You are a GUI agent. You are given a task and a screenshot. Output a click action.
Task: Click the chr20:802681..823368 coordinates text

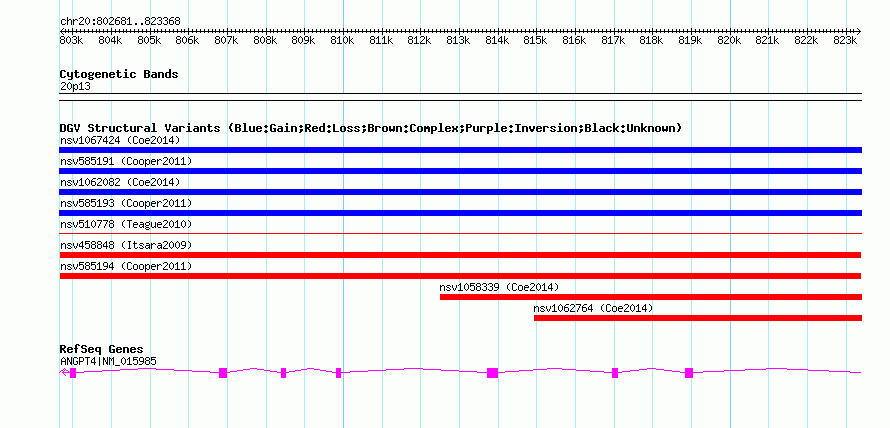click(120, 22)
